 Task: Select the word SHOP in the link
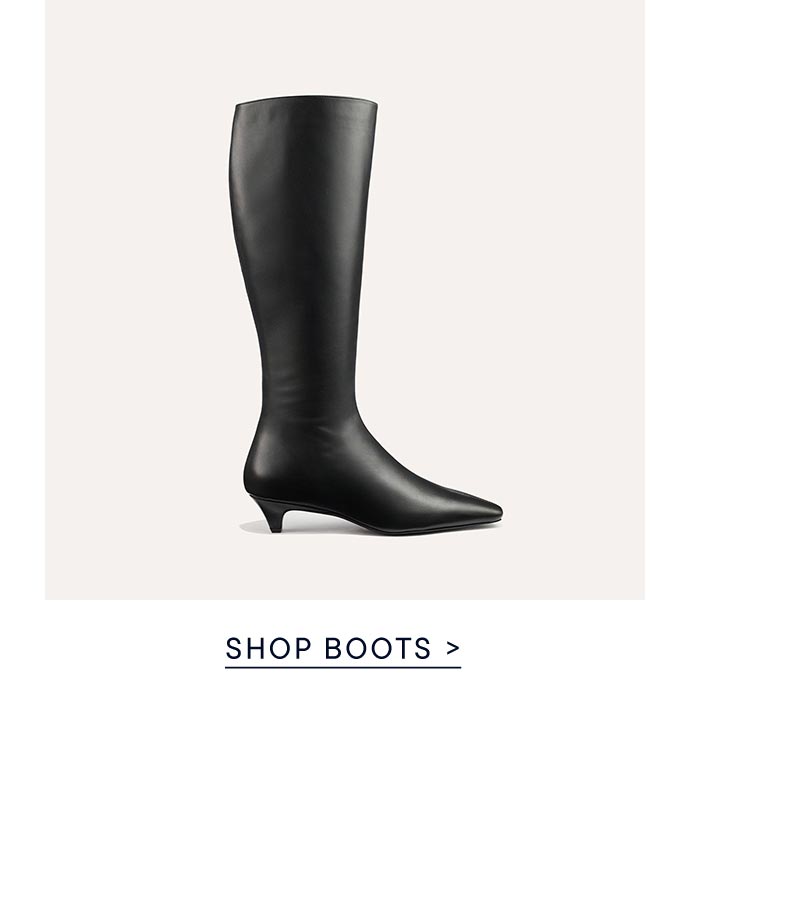tap(268, 648)
